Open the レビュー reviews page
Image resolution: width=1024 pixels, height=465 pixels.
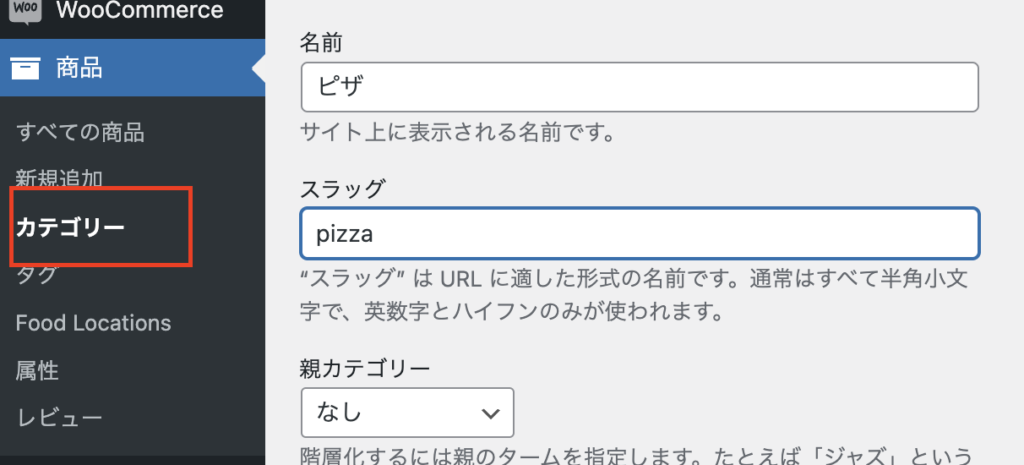pyautogui.click(x=58, y=417)
